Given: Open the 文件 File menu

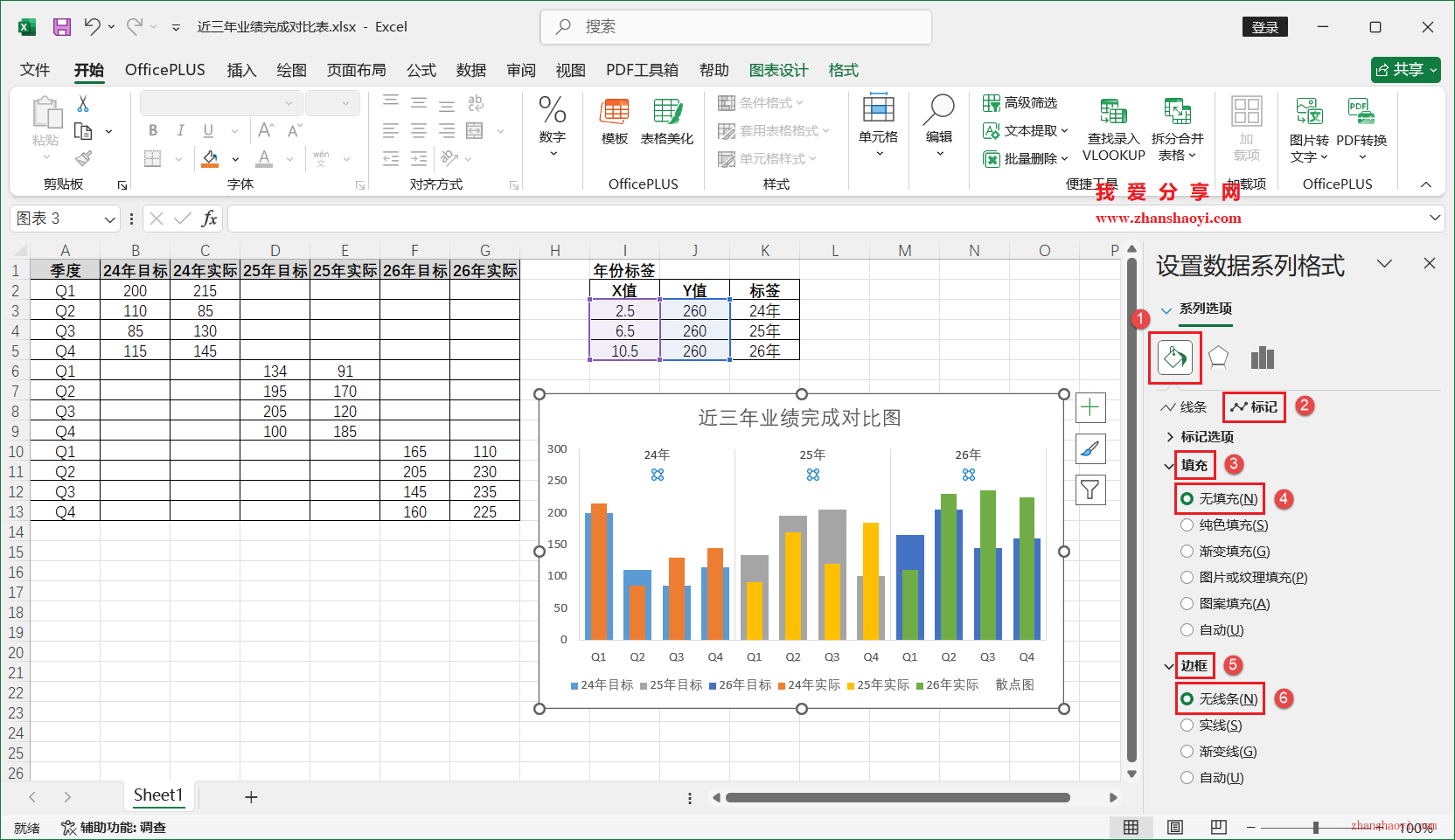Looking at the screenshot, I should click(x=35, y=70).
